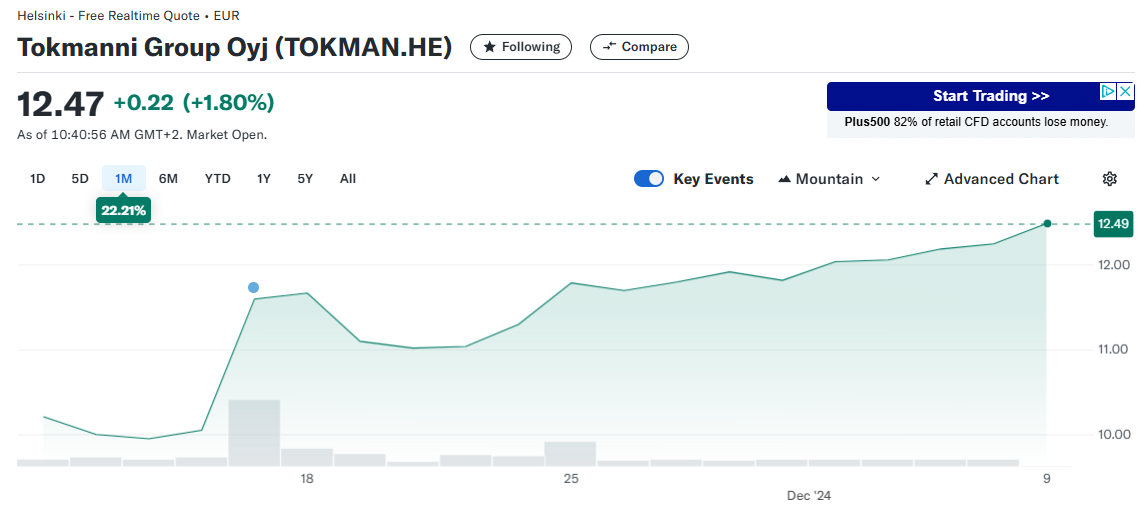Click Compare to add a symbol
This screenshot has width=1144, height=508.
point(639,47)
